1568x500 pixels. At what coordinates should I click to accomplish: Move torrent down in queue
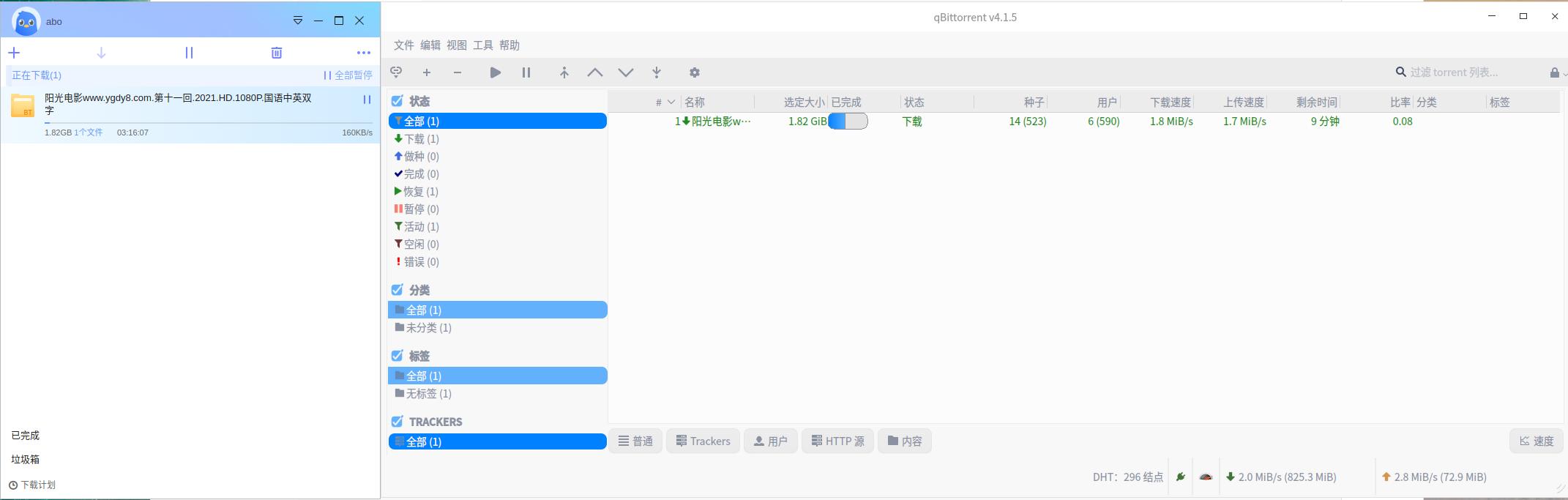(x=626, y=72)
